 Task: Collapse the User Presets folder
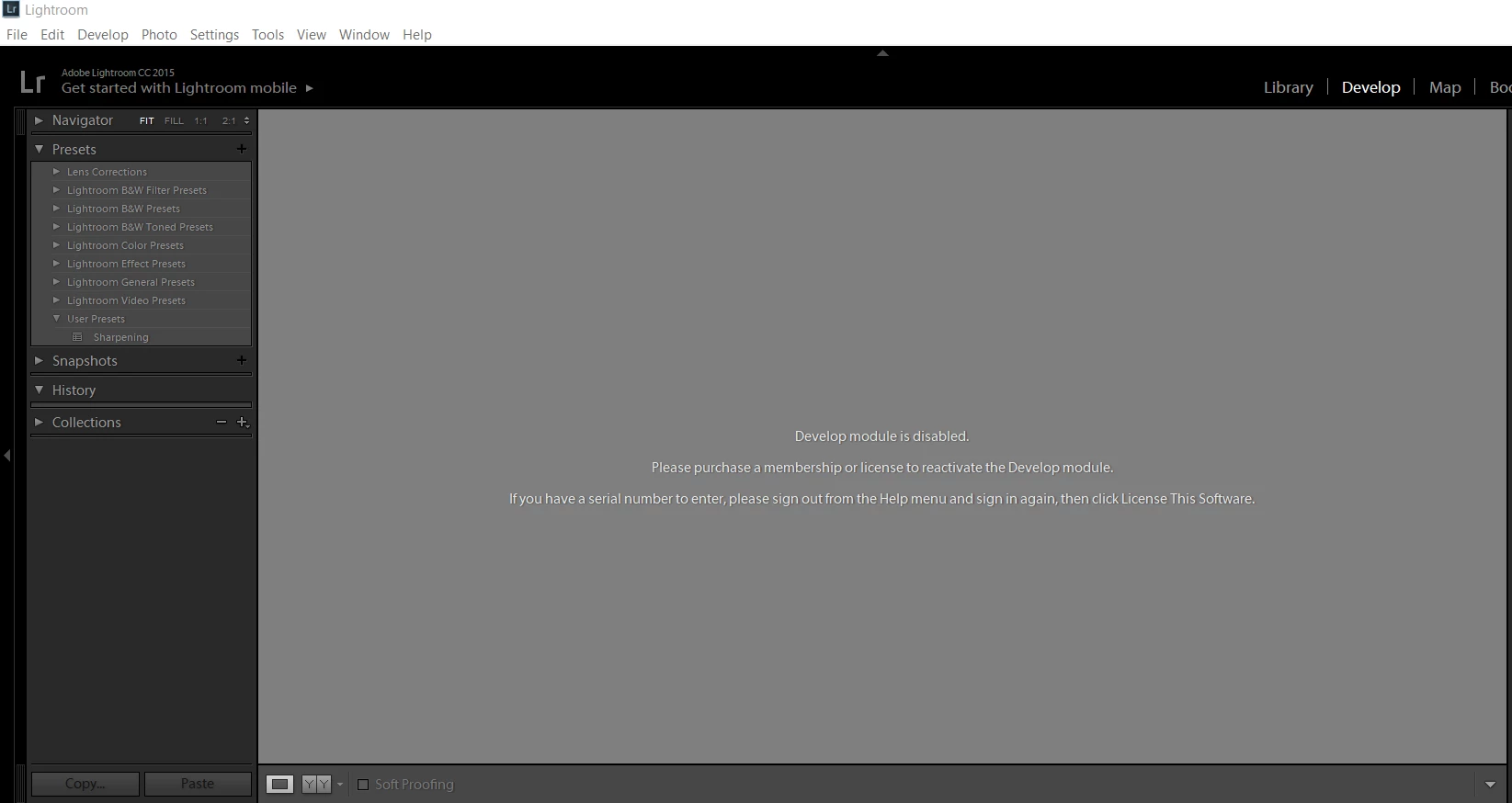tap(57, 319)
